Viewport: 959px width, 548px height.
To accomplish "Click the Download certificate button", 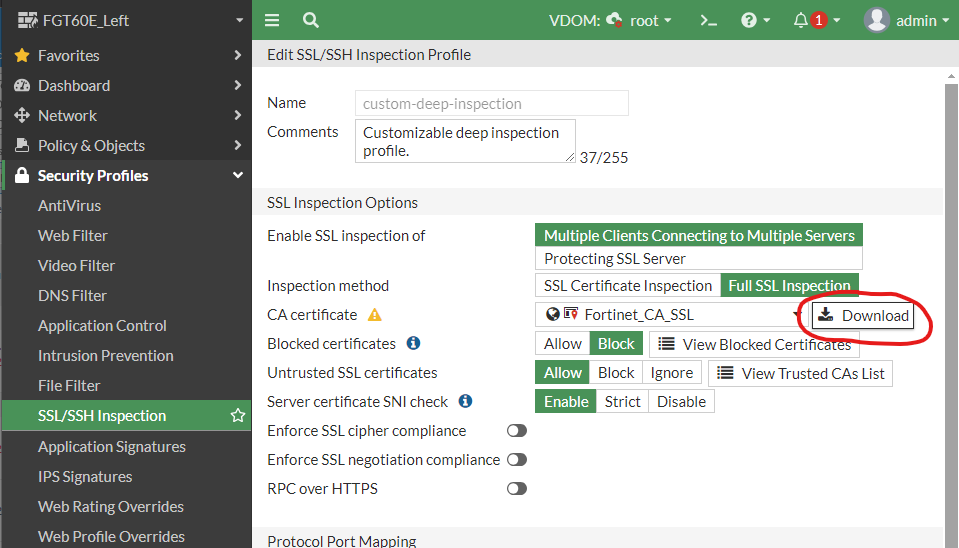I will pyautogui.click(x=864, y=316).
